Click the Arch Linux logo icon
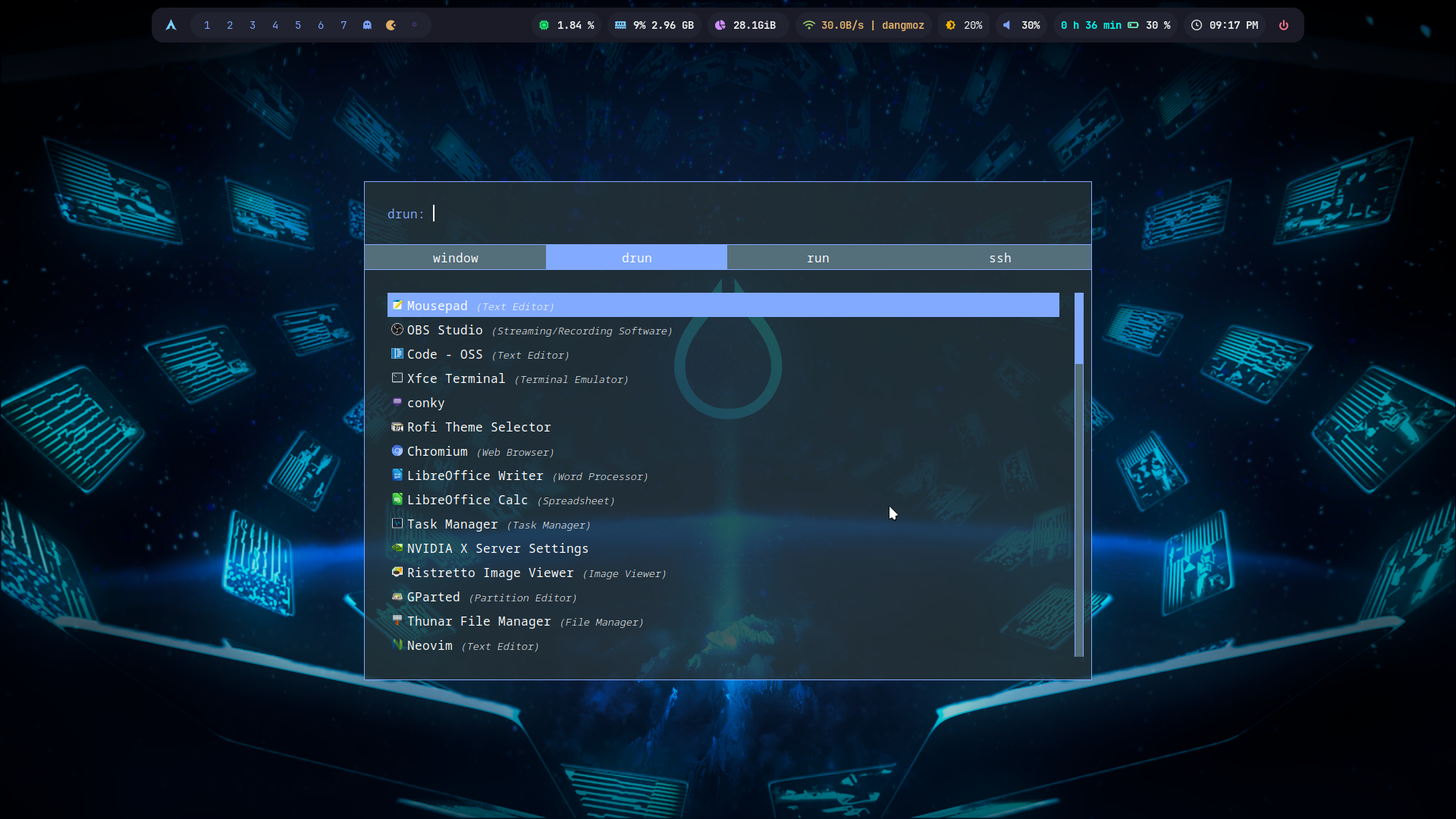The height and width of the screenshot is (819, 1456). (171, 25)
